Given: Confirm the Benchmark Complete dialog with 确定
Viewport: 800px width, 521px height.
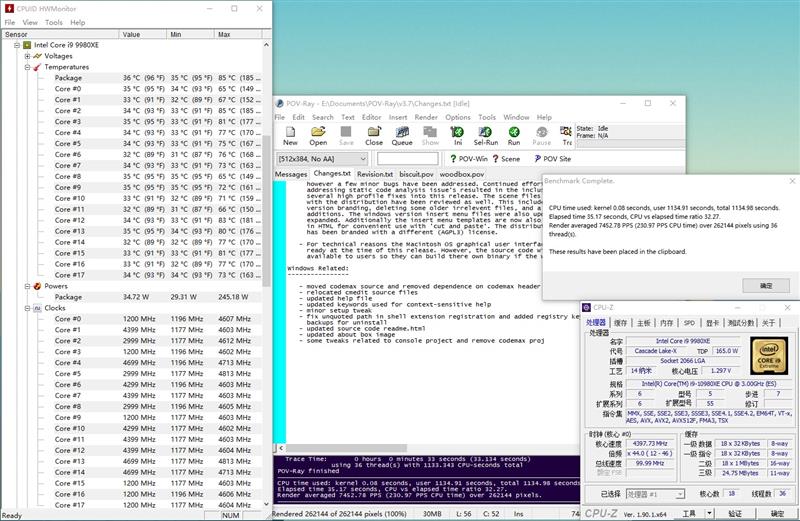Looking at the screenshot, I should pyautogui.click(x=766, y=286).
